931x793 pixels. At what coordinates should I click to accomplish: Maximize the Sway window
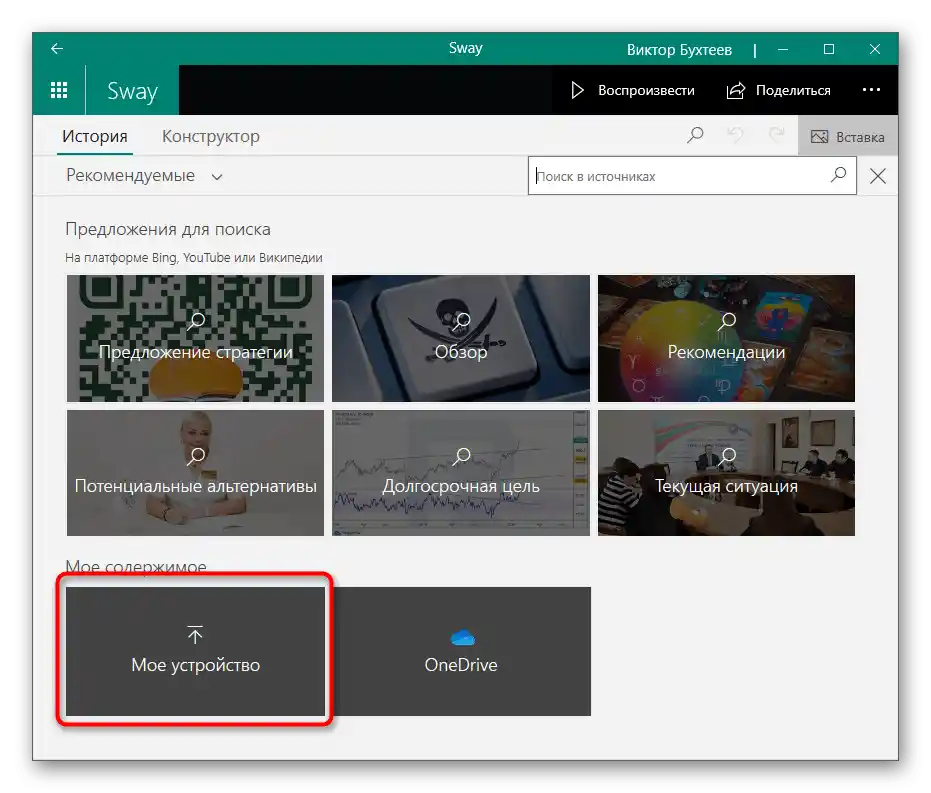click(x=829, y=49)
